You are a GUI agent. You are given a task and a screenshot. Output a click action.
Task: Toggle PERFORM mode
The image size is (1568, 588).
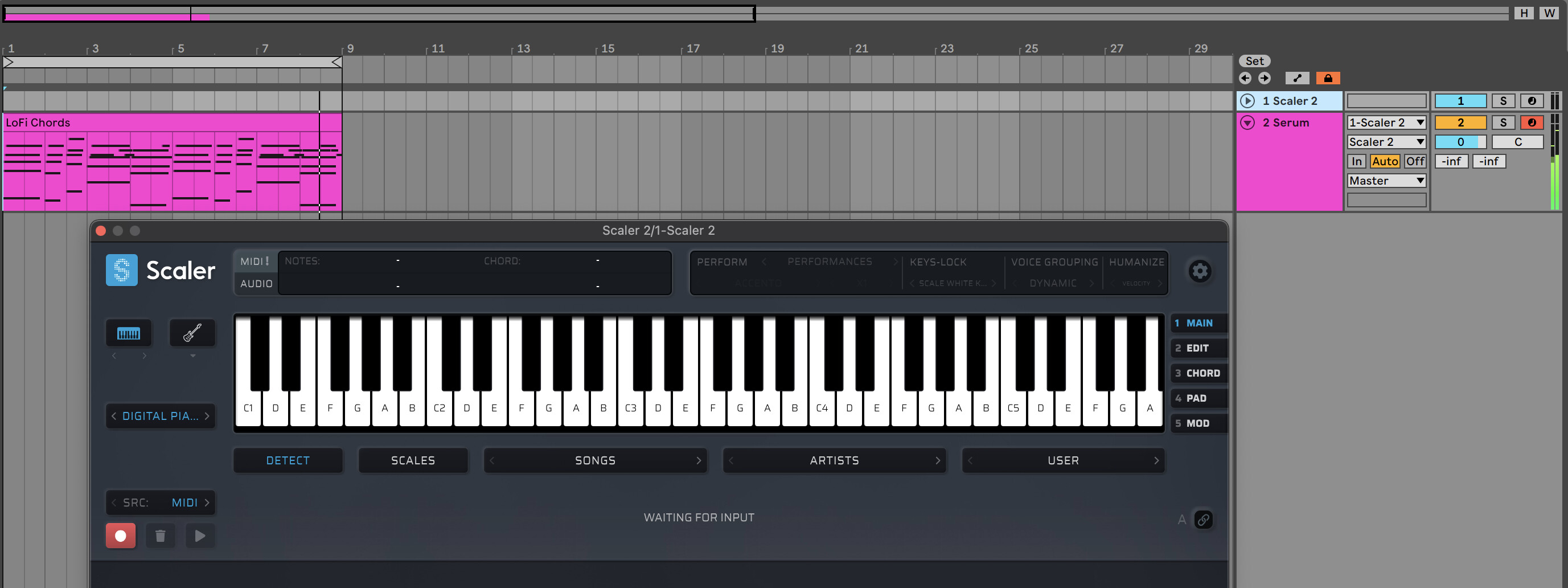click(722, 262)
